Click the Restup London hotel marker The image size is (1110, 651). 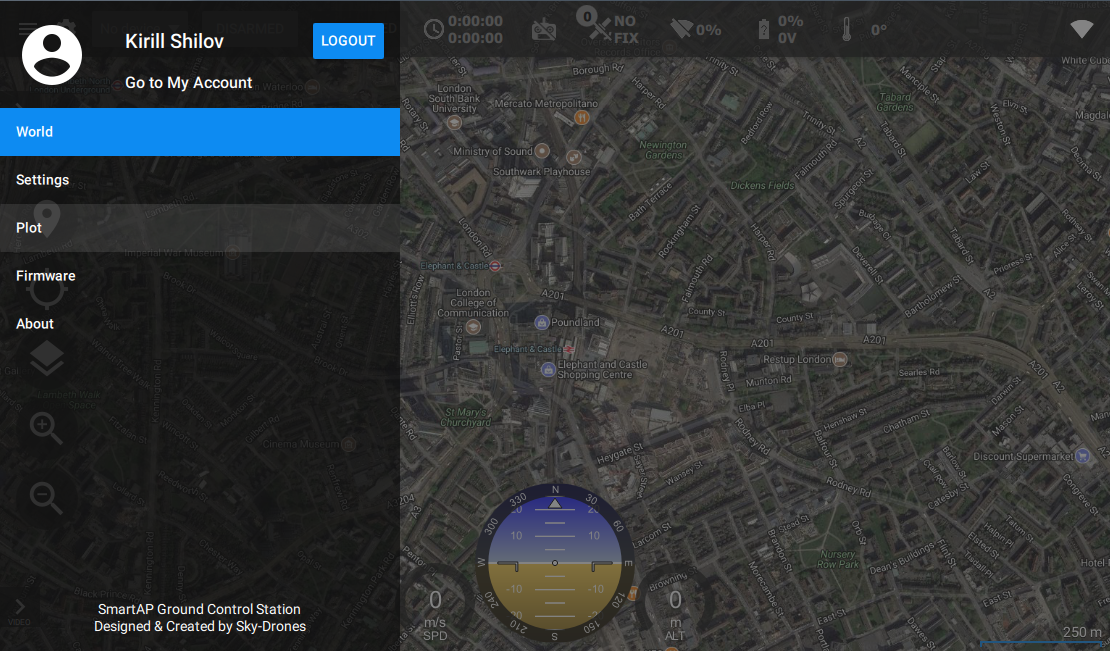click(x=840, y=359)
